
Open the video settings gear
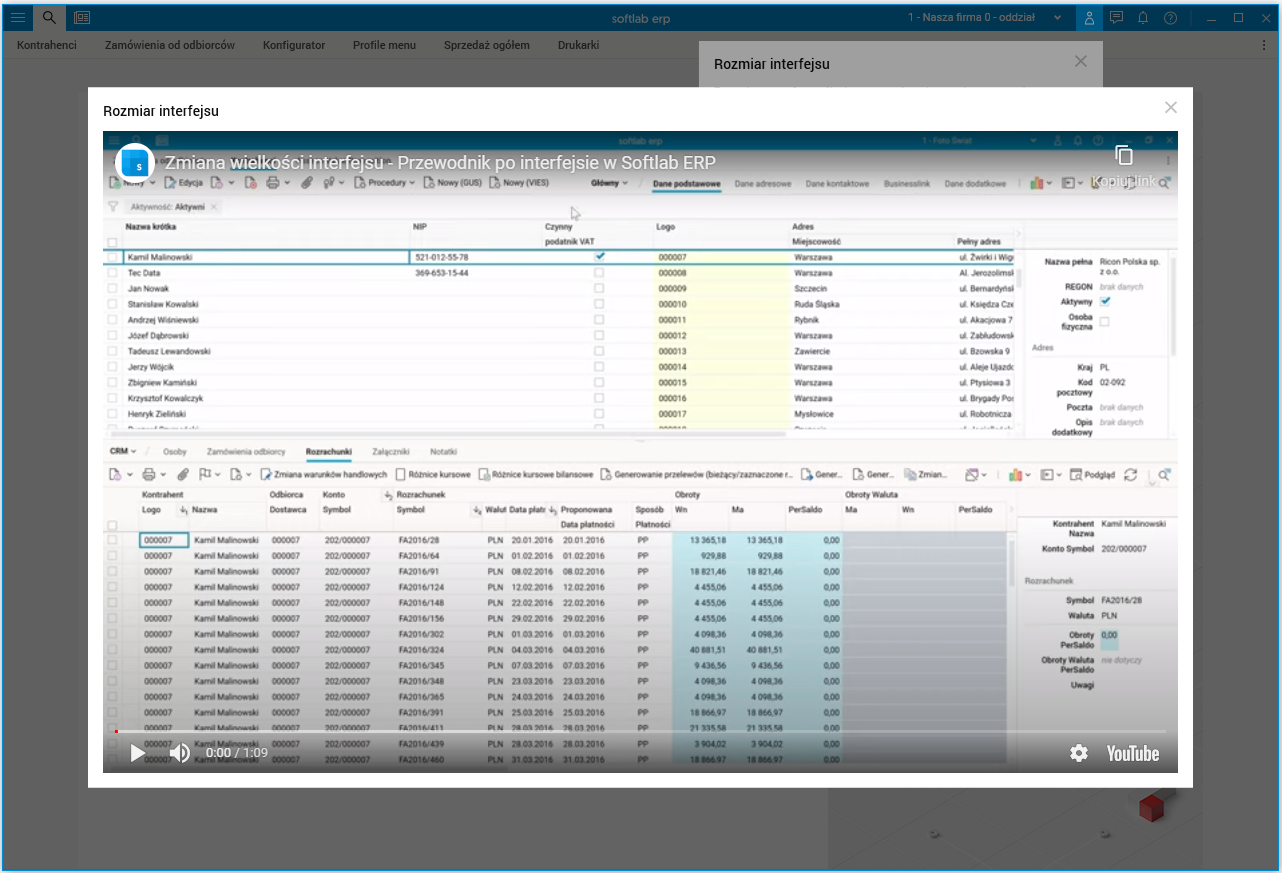coord(1079,753)
